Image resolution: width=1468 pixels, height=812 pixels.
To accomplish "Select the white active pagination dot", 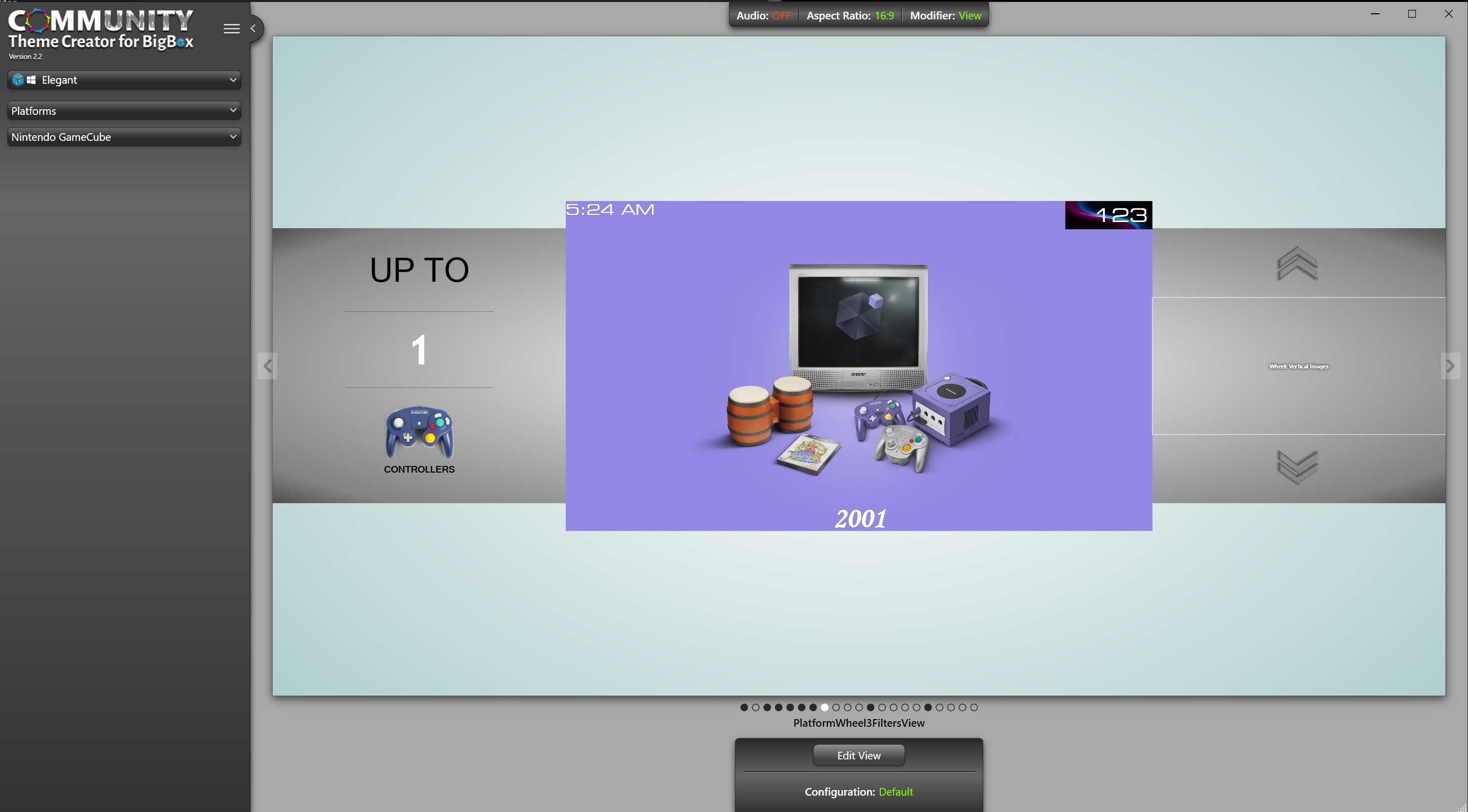I will point(825,707).
